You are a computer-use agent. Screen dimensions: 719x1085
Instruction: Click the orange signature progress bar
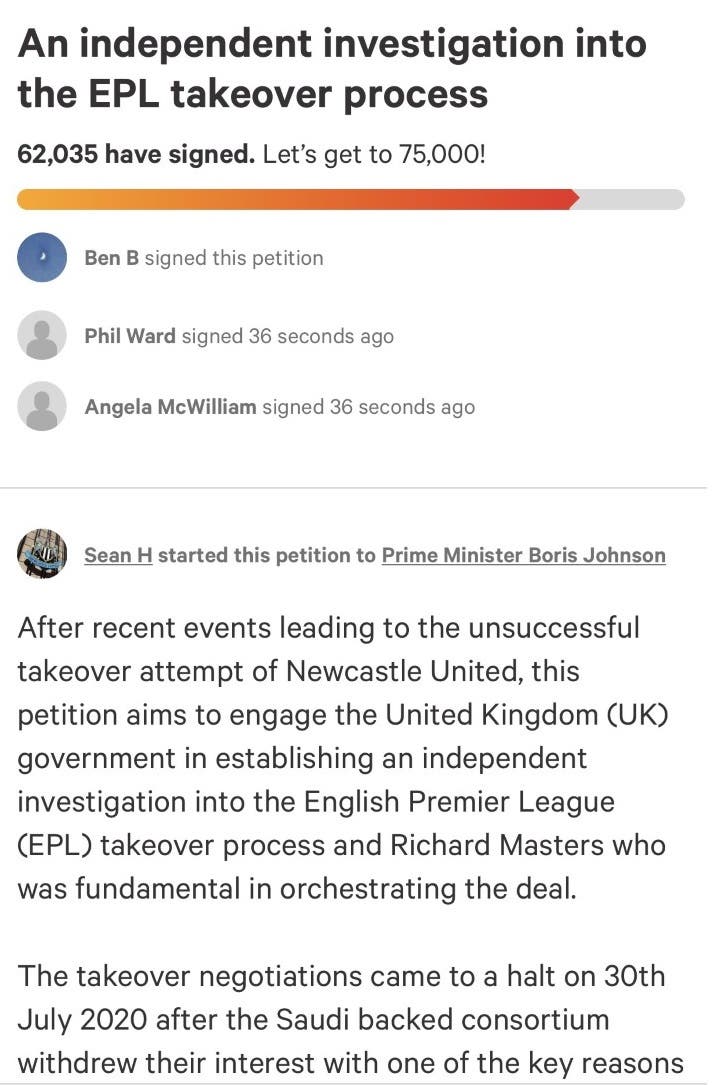pyautogui.click(x=298, y=199)
